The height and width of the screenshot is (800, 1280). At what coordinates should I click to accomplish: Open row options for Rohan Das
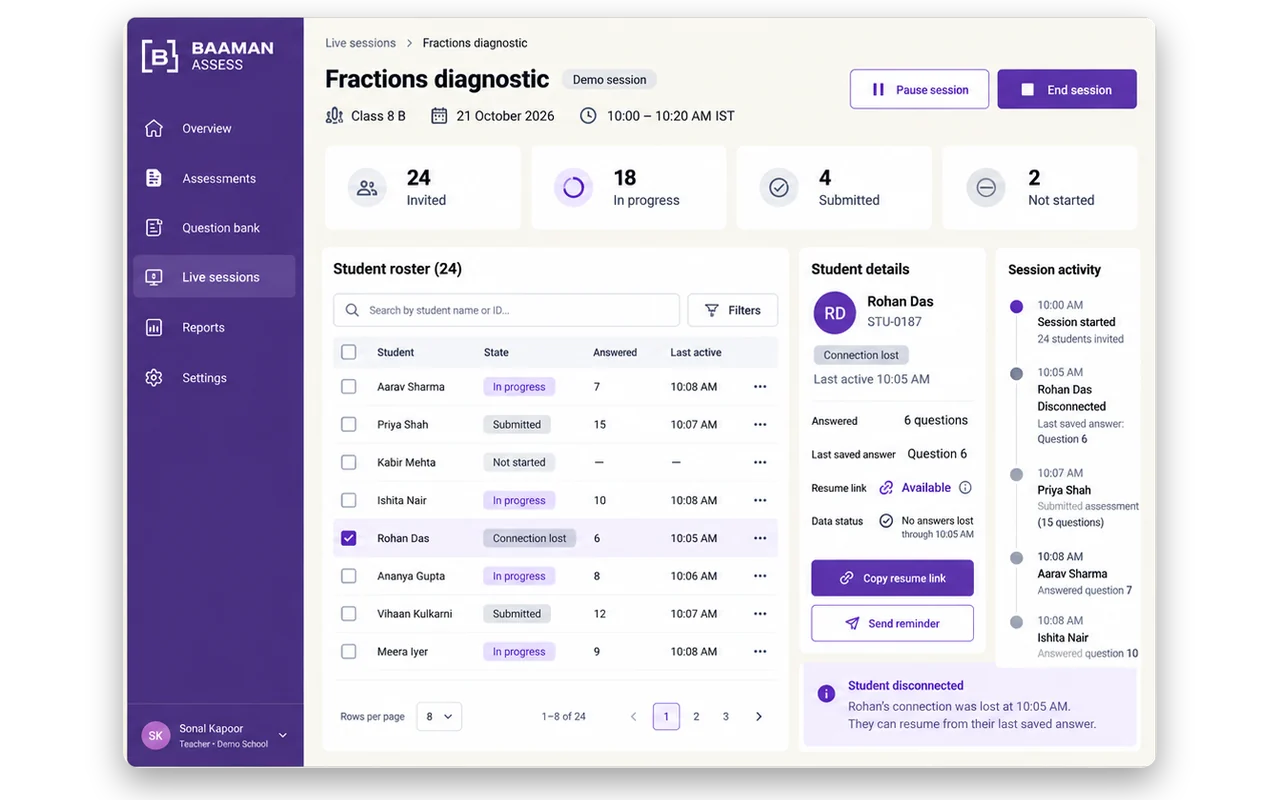pos(760,538)
